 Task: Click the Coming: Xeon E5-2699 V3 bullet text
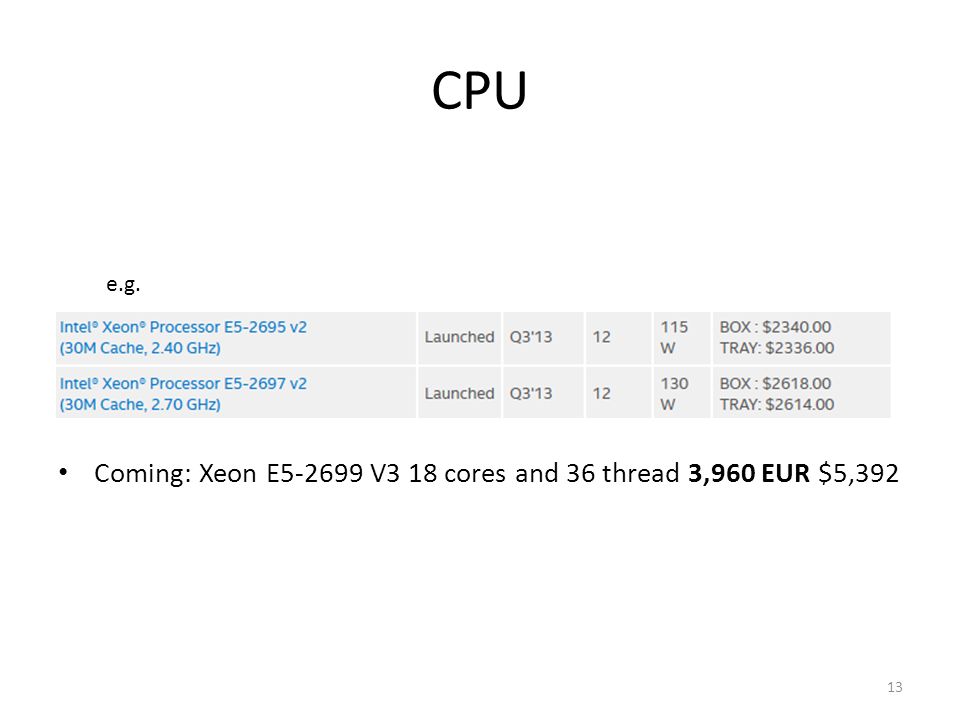click(496, 473)
